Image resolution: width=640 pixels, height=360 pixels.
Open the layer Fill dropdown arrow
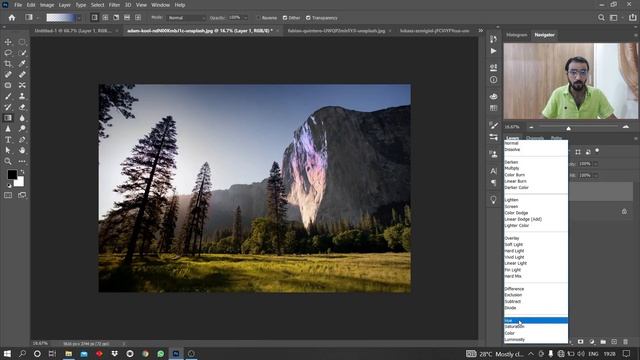(x=596, y=175)
